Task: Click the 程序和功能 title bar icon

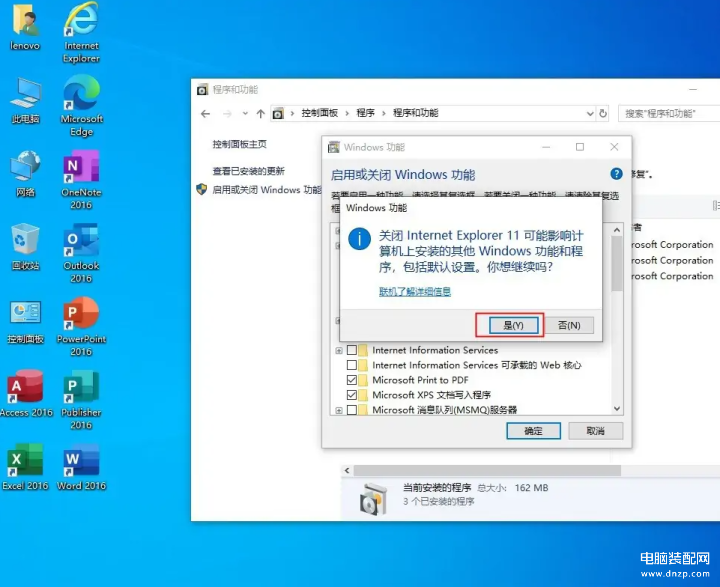Action: tap(202, 90)
